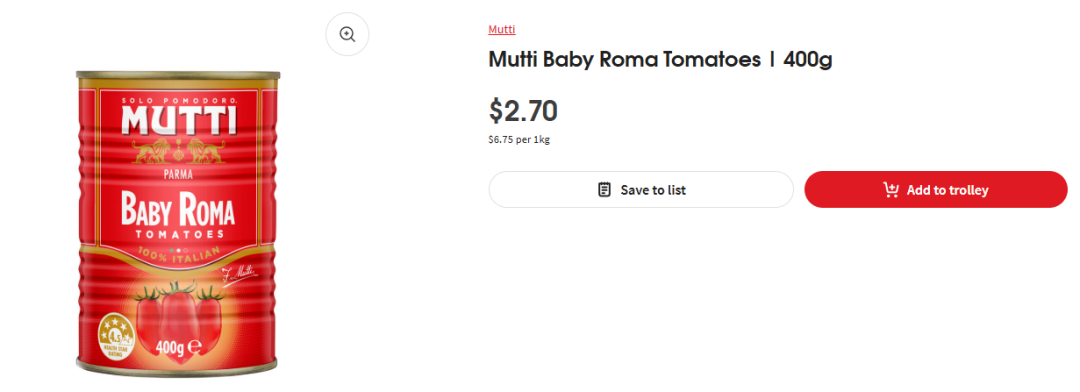The height and width of the screenshot is (392, 1080).
Task: Click the MUTTI logo on the can
Action: coord(178,119)
